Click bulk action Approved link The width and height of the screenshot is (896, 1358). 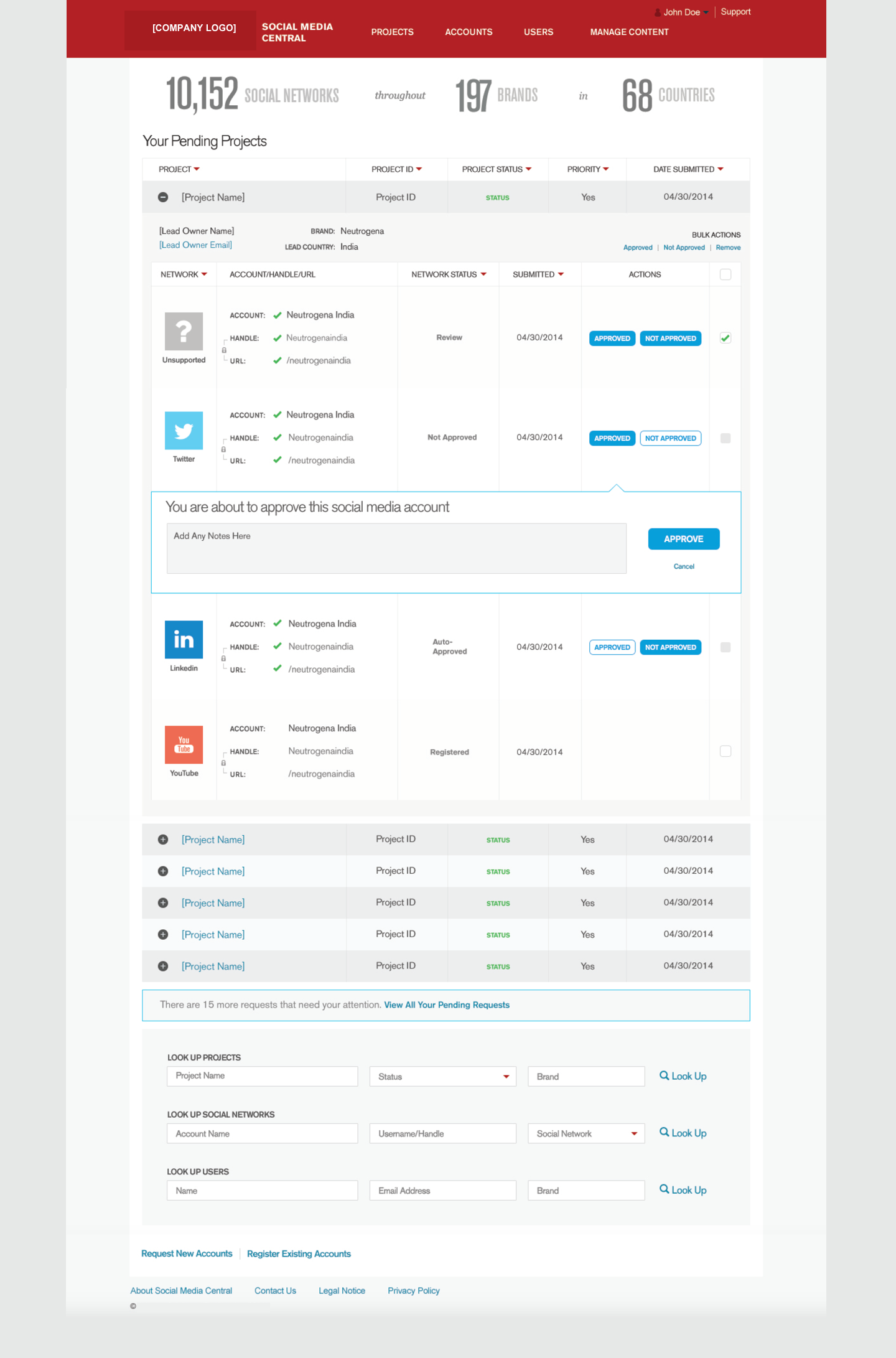point(638,248)
